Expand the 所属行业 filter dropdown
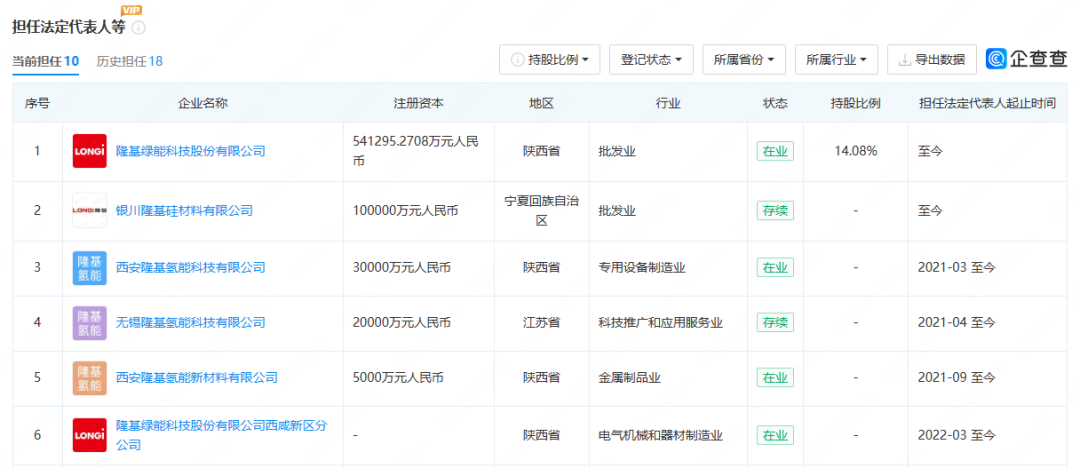 click(x=836, y=60)
